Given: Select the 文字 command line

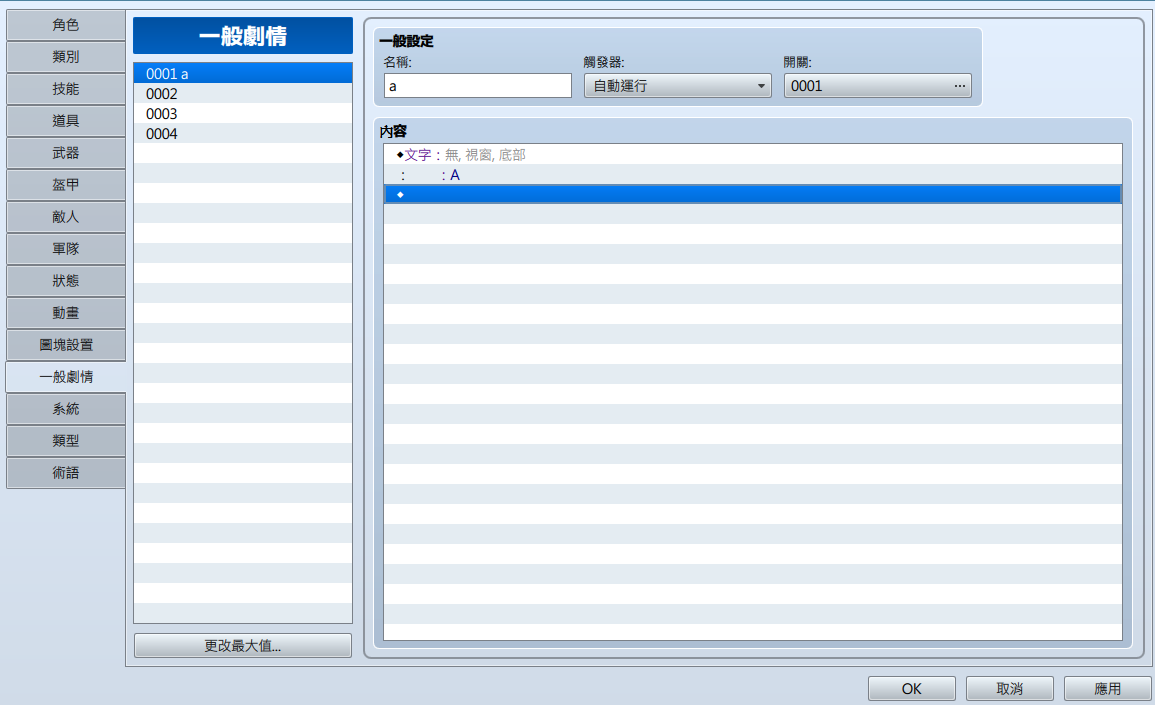Looking at the screenshot, I should pos(753,155).
